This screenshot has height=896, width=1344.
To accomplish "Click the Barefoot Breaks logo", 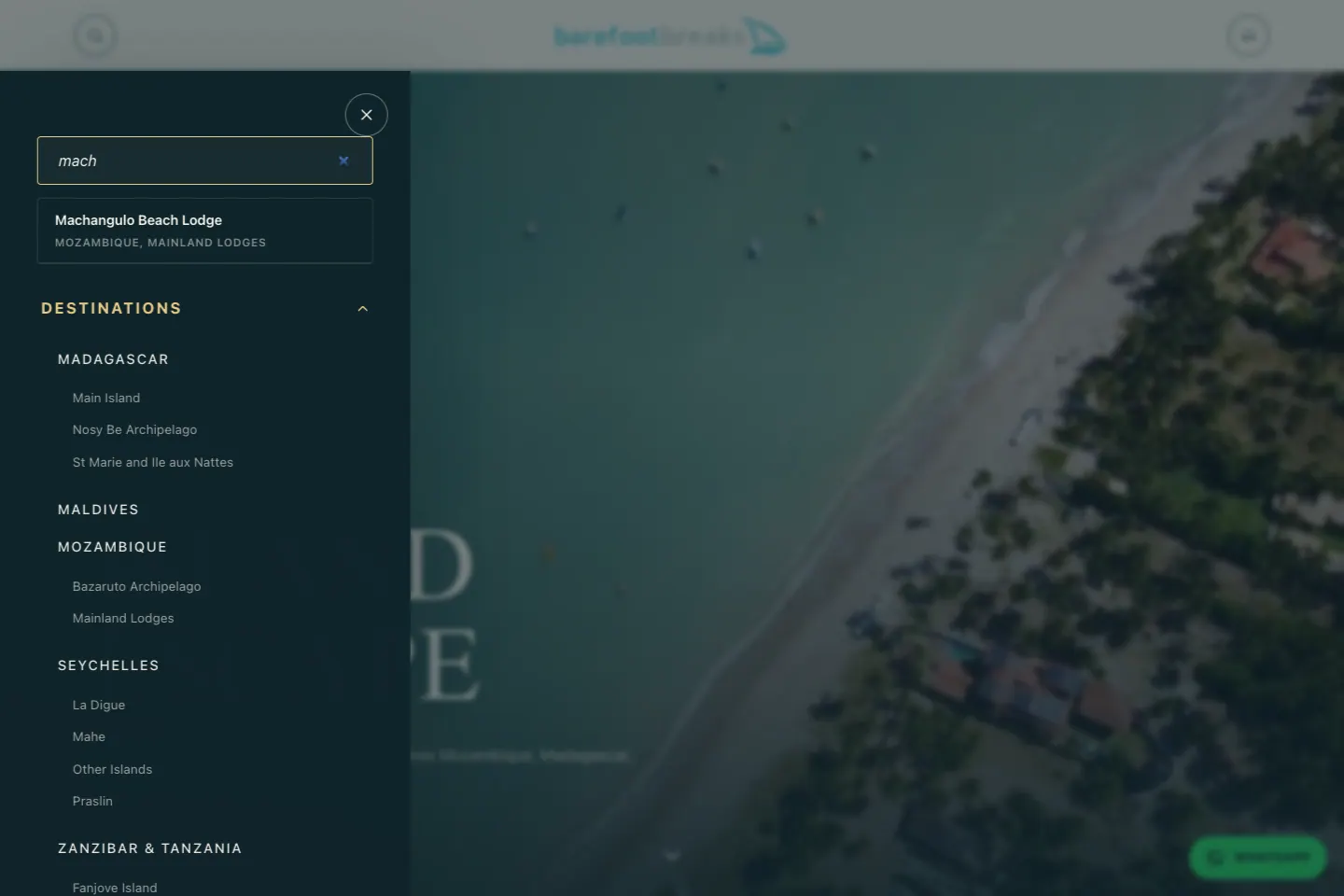I will 670,36.
